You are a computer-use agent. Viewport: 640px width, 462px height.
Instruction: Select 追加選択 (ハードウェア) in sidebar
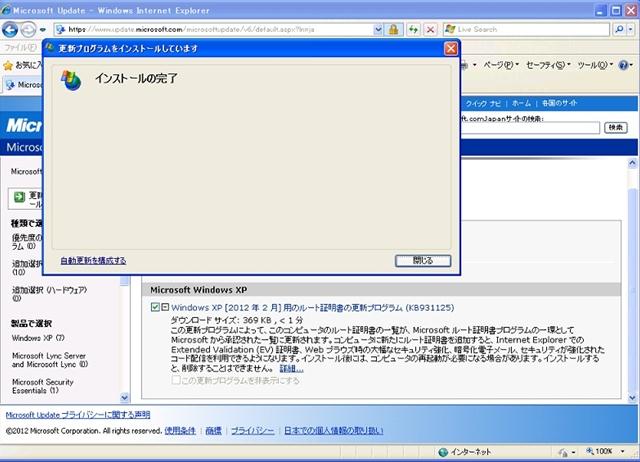click(49, 294)
